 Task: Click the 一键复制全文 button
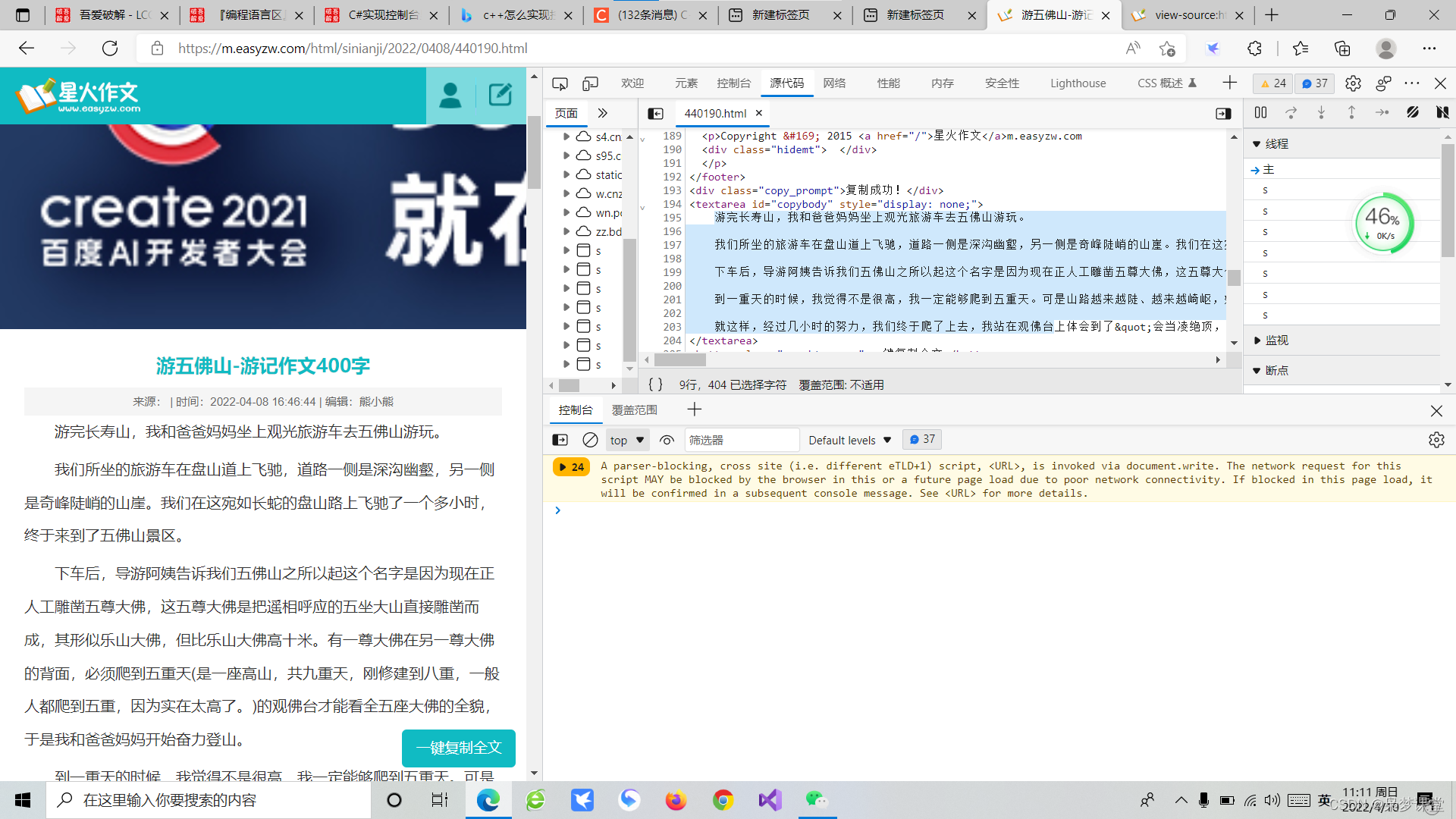(x=458, y=748)
